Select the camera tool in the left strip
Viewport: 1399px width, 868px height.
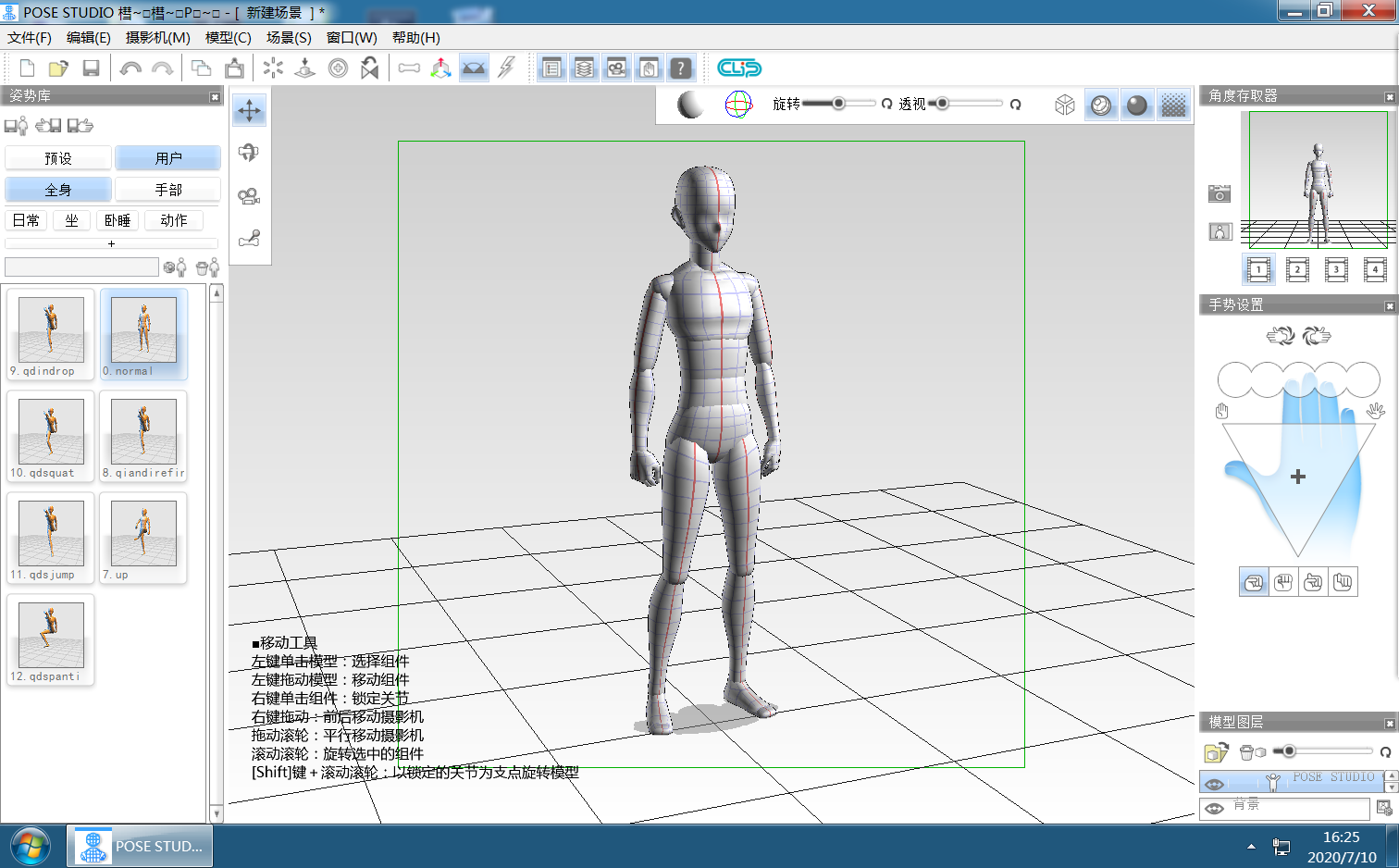249,196
